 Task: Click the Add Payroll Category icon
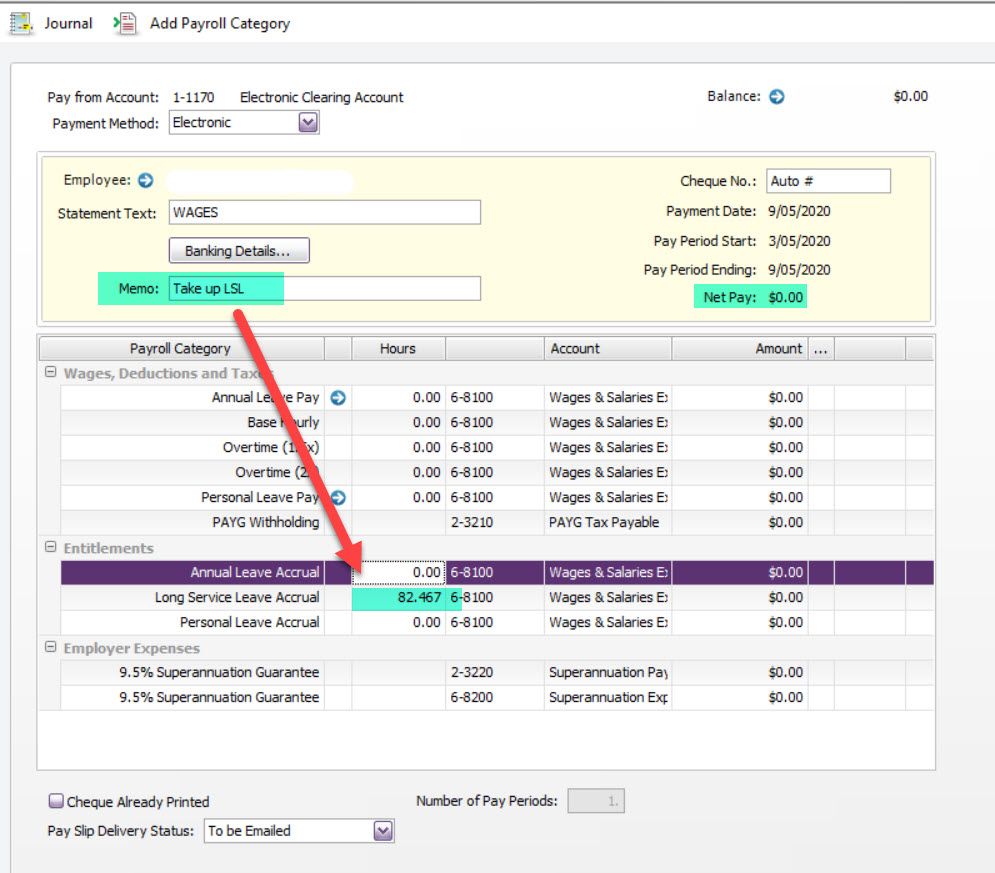126,23
